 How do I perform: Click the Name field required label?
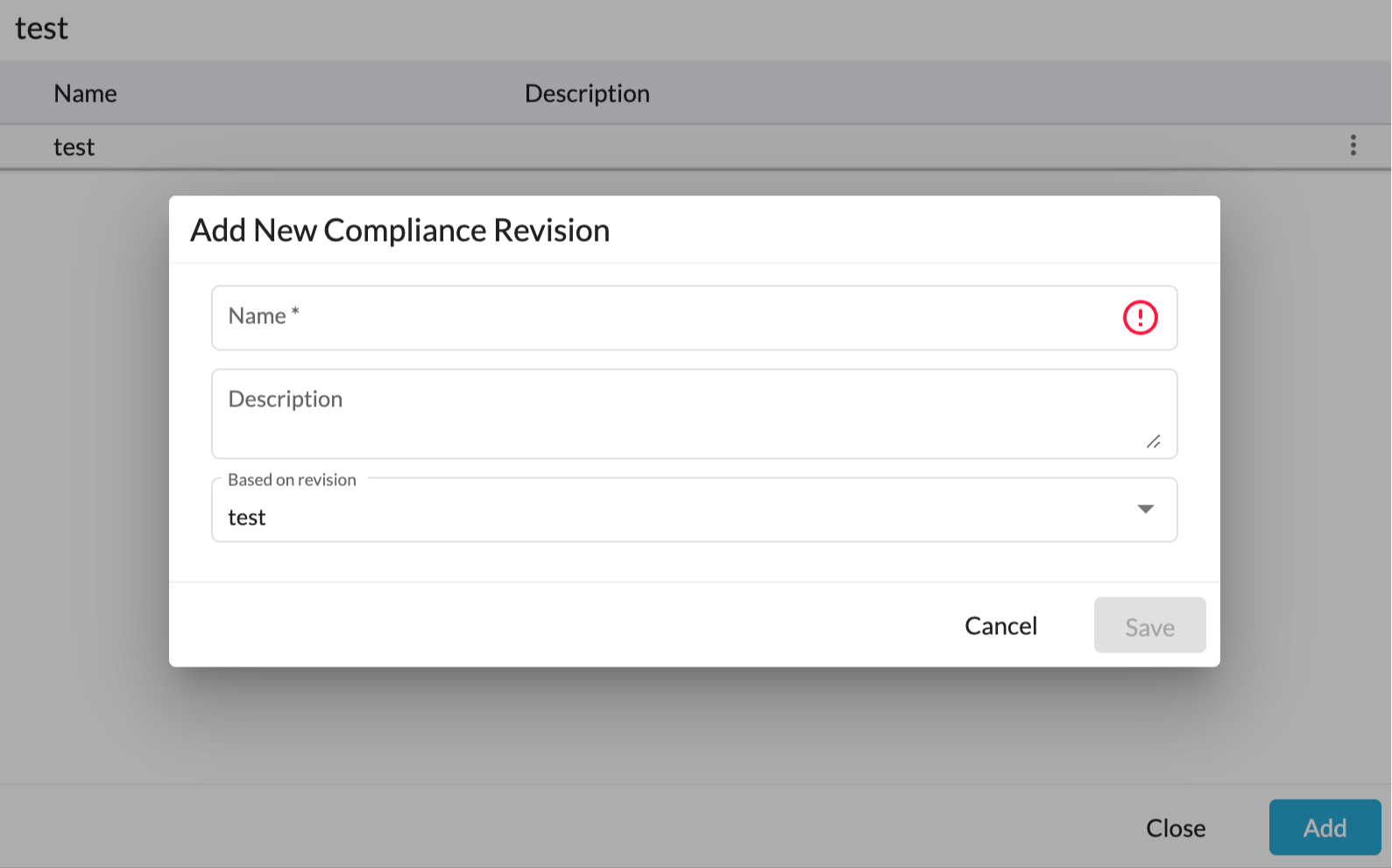[x=262, y=315]
